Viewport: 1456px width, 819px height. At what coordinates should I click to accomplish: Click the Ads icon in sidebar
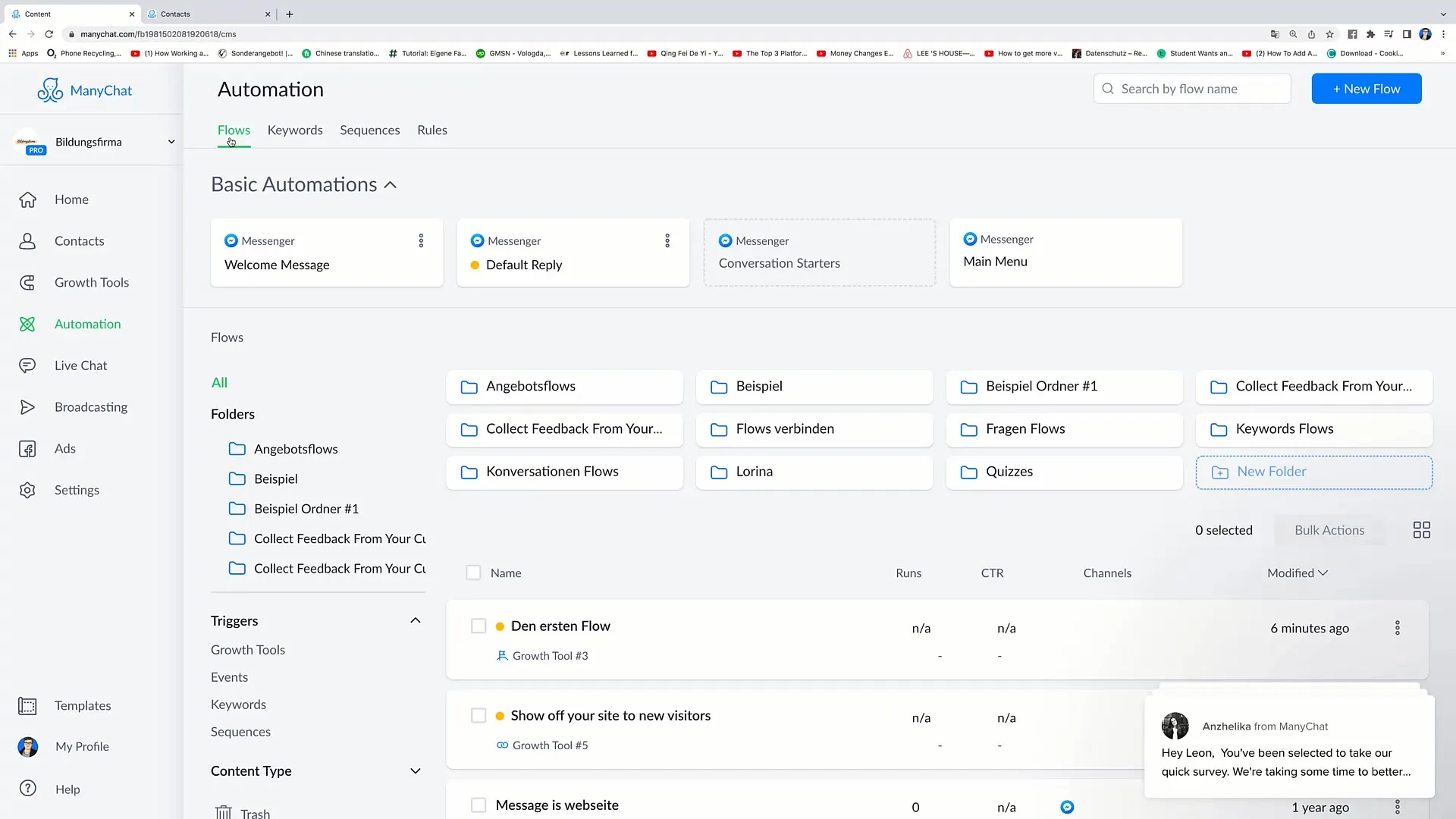tap(27, 449)
